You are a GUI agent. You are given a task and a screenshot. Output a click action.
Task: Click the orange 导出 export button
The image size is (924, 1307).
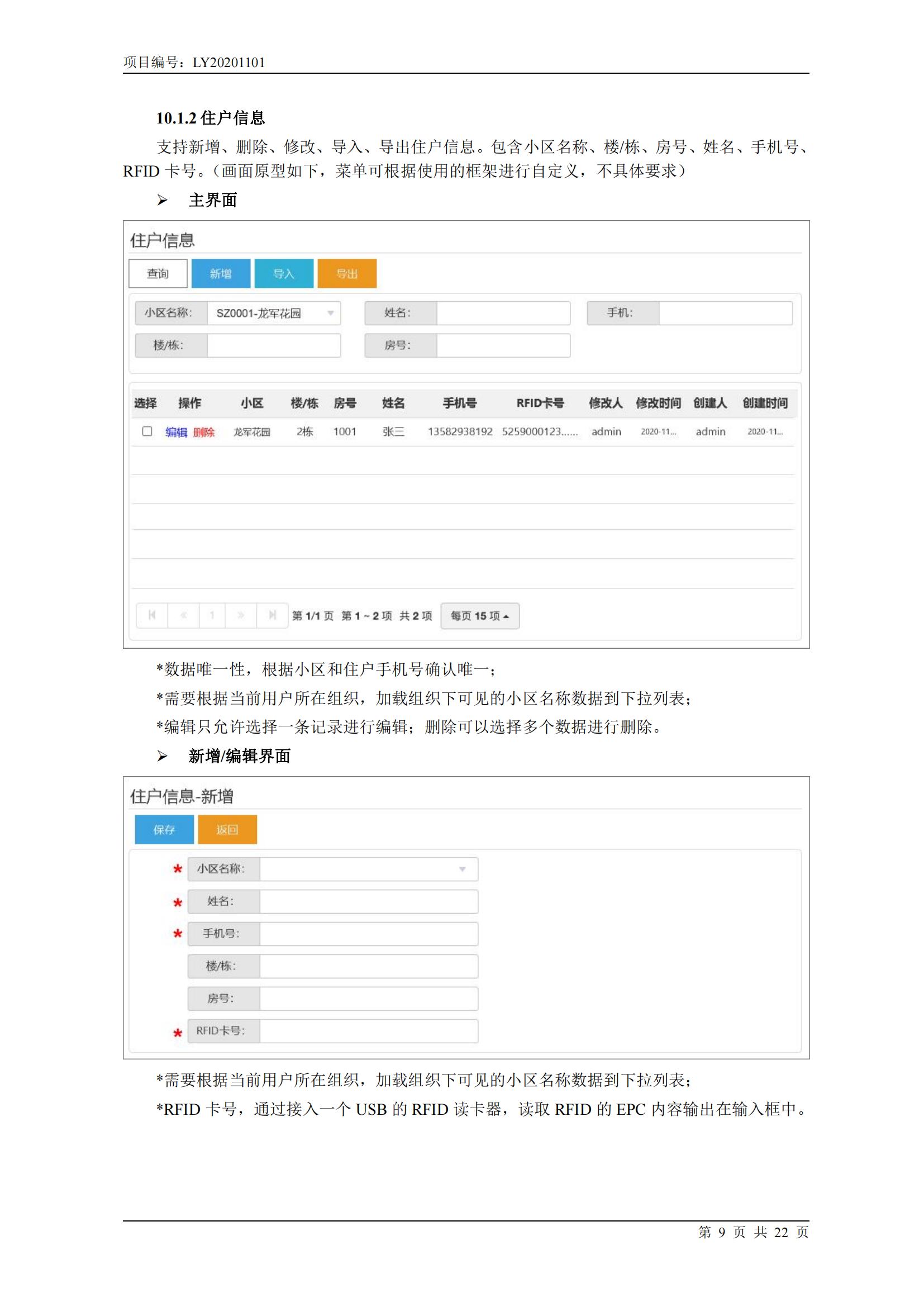[347, 274]
